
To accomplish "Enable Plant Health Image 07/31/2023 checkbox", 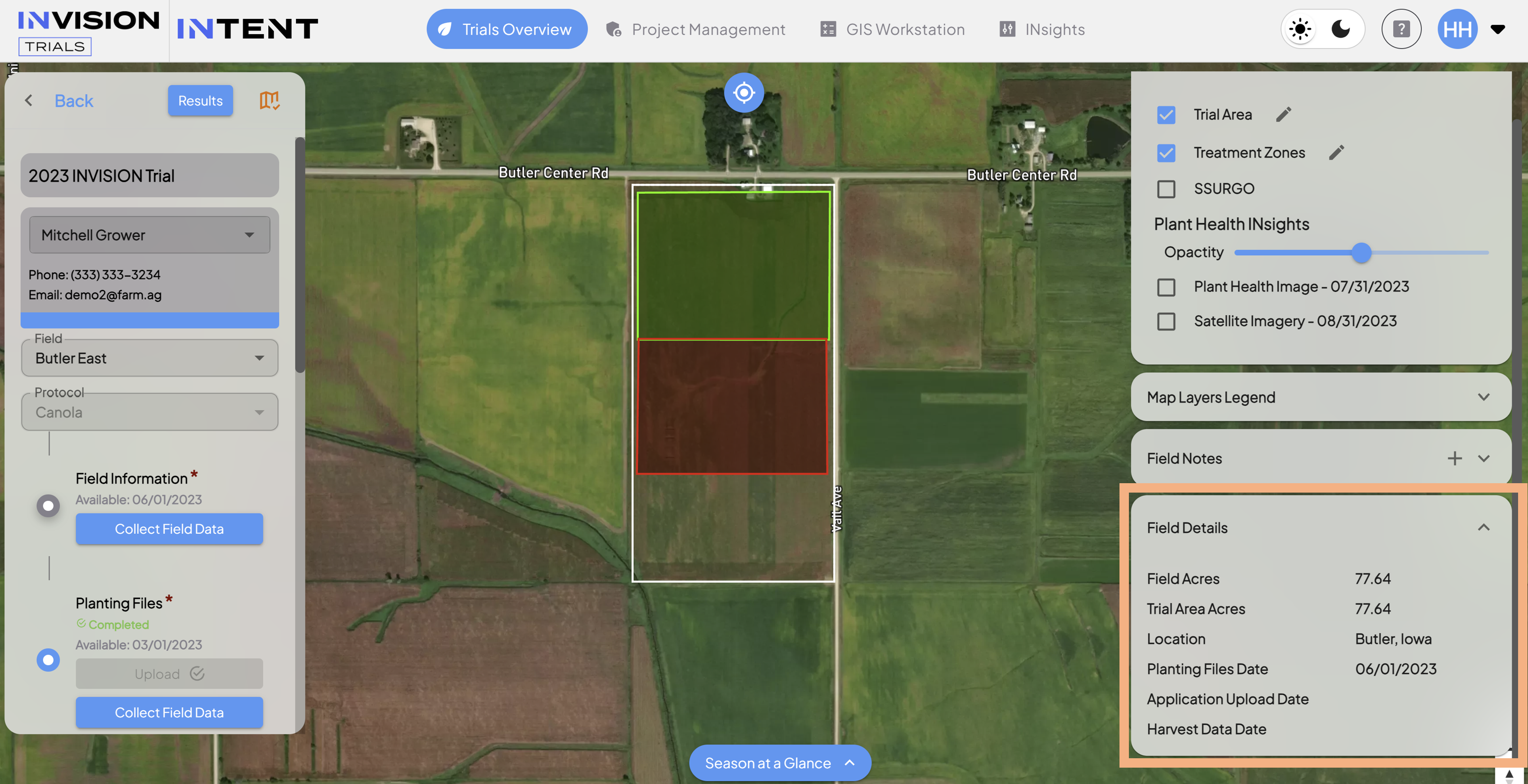I will pyautogui.click(x=1166, y=287).
